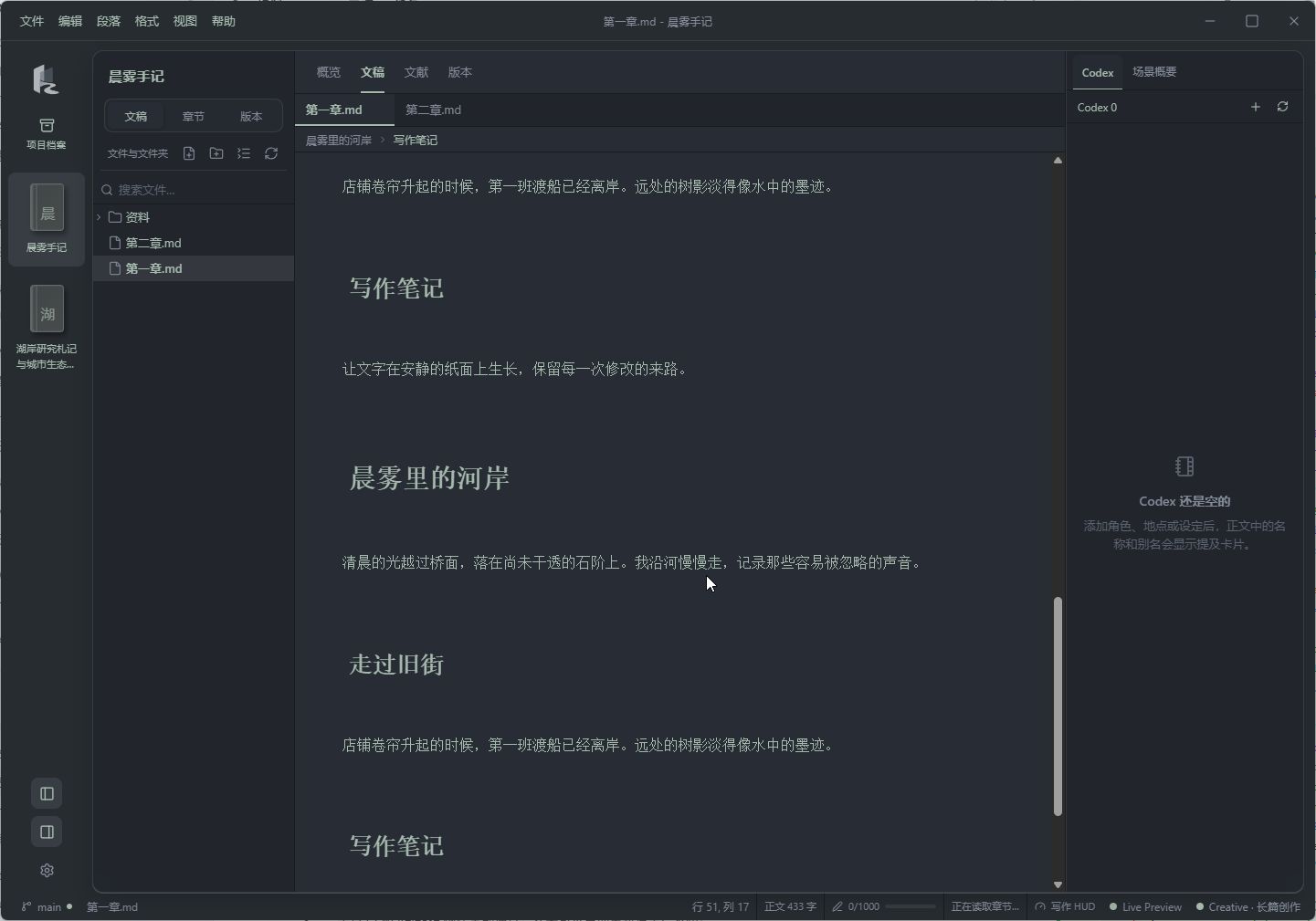Open the 编辑 menu
1316x921 pixels.
(70, 21)
